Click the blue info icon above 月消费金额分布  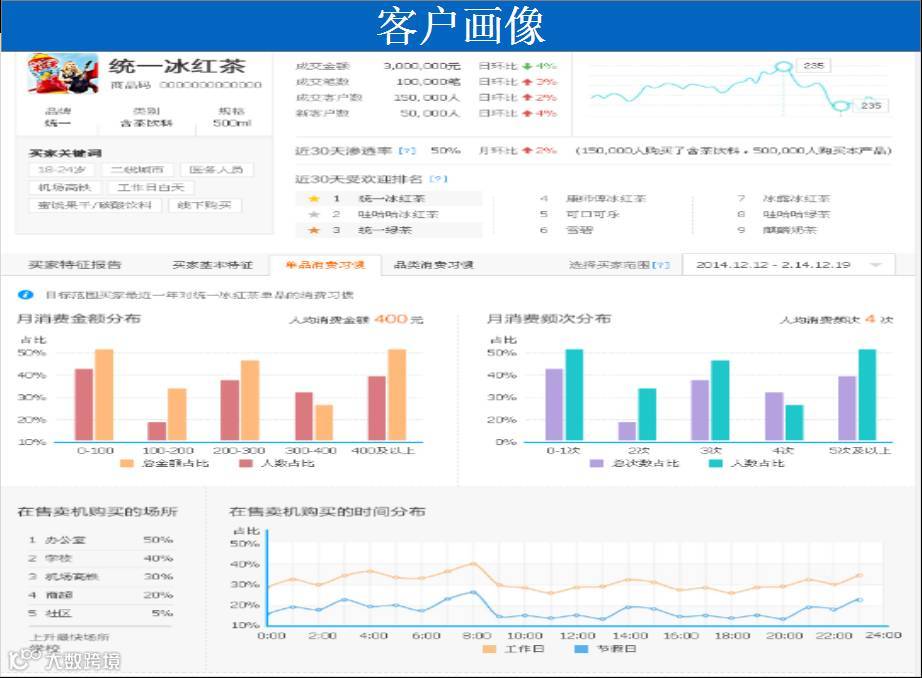(x=25, y=295)
